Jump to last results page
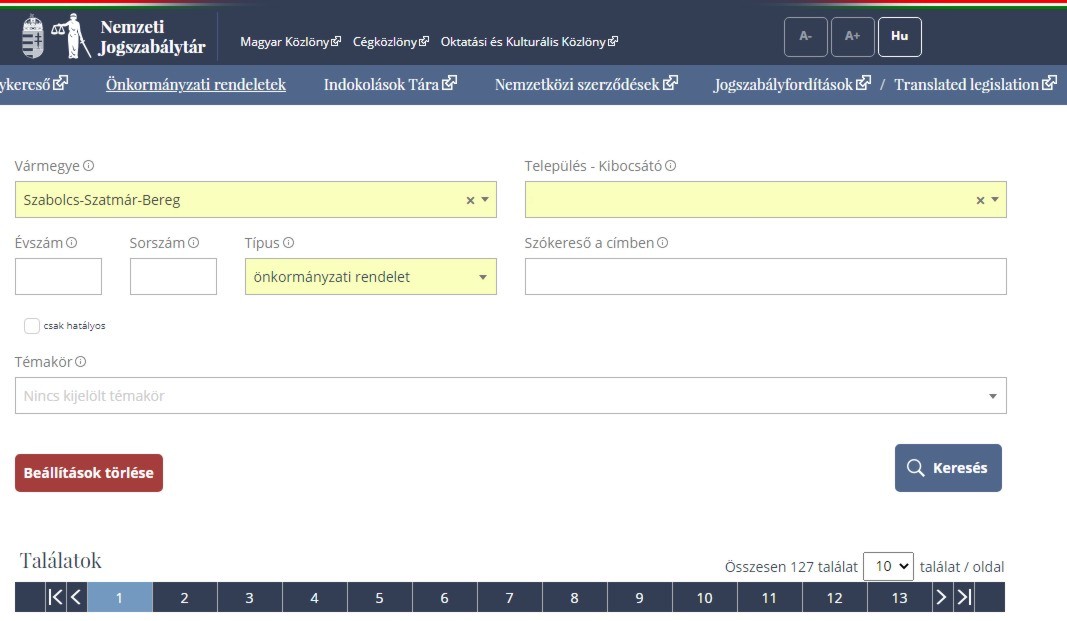This screenshot has width=1067, height=621. point(964,597)
